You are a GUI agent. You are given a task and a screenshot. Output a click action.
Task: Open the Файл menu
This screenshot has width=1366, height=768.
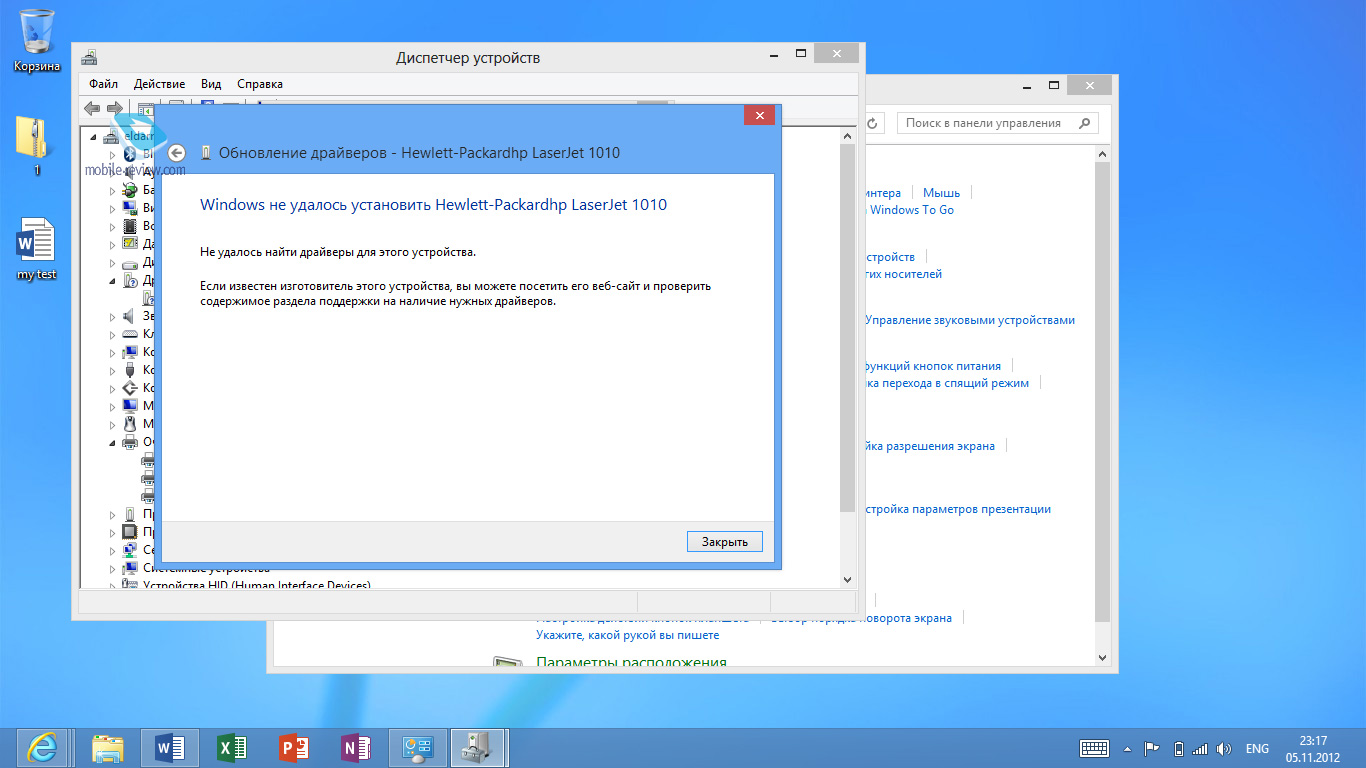(x=103, y=84)
